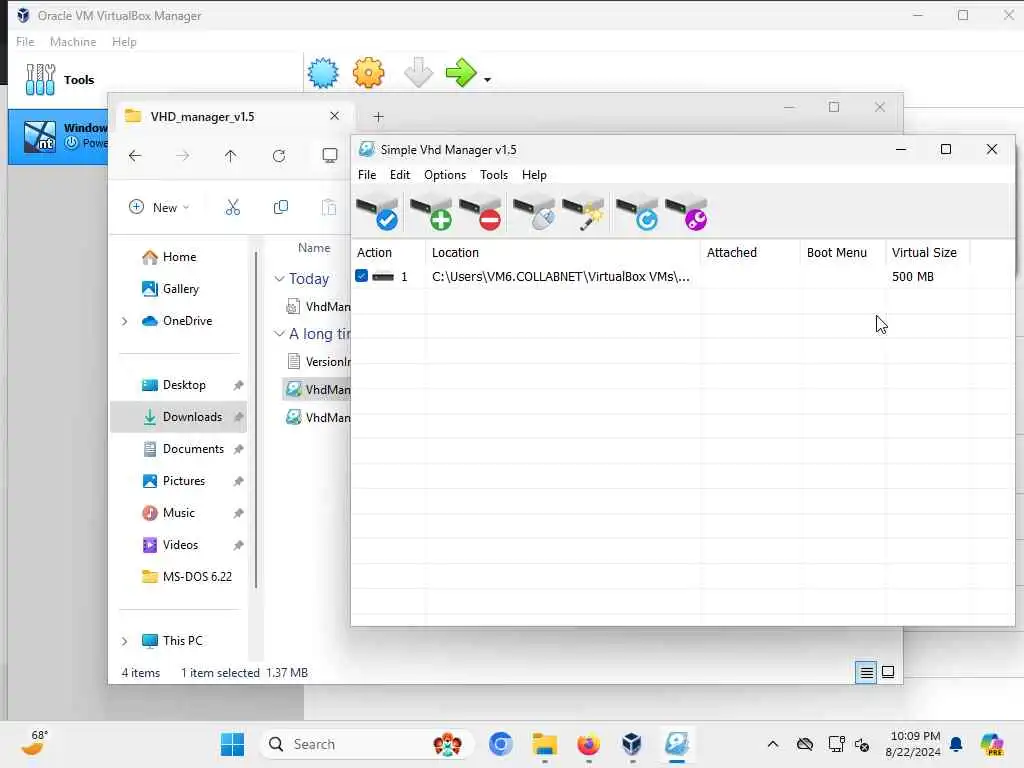Expand OneDrive in navigation pane
The image size is (1024, 768).
[x=125, y=321]
